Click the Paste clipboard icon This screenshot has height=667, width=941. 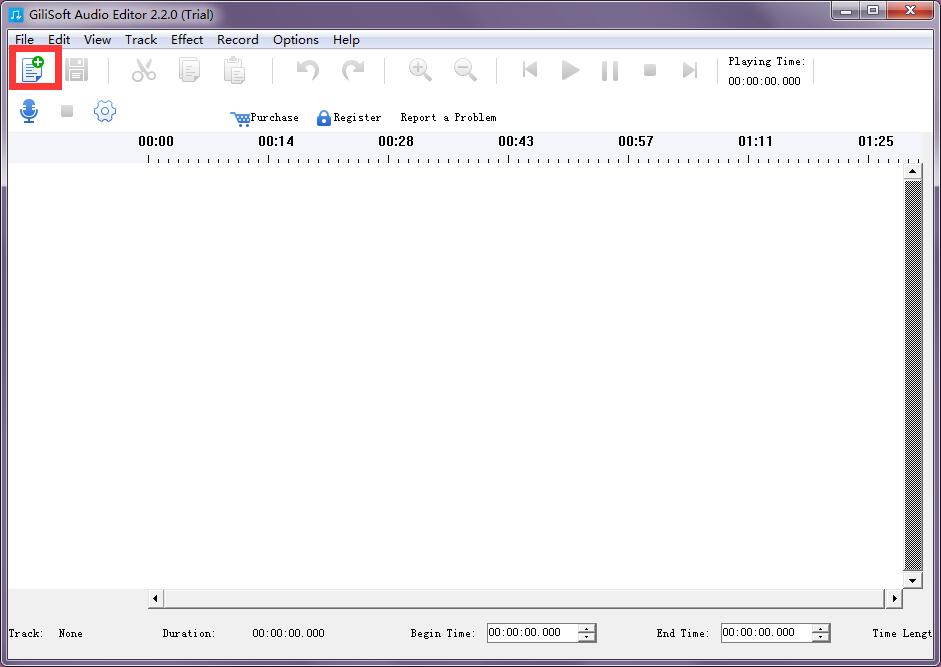(234, 70)
